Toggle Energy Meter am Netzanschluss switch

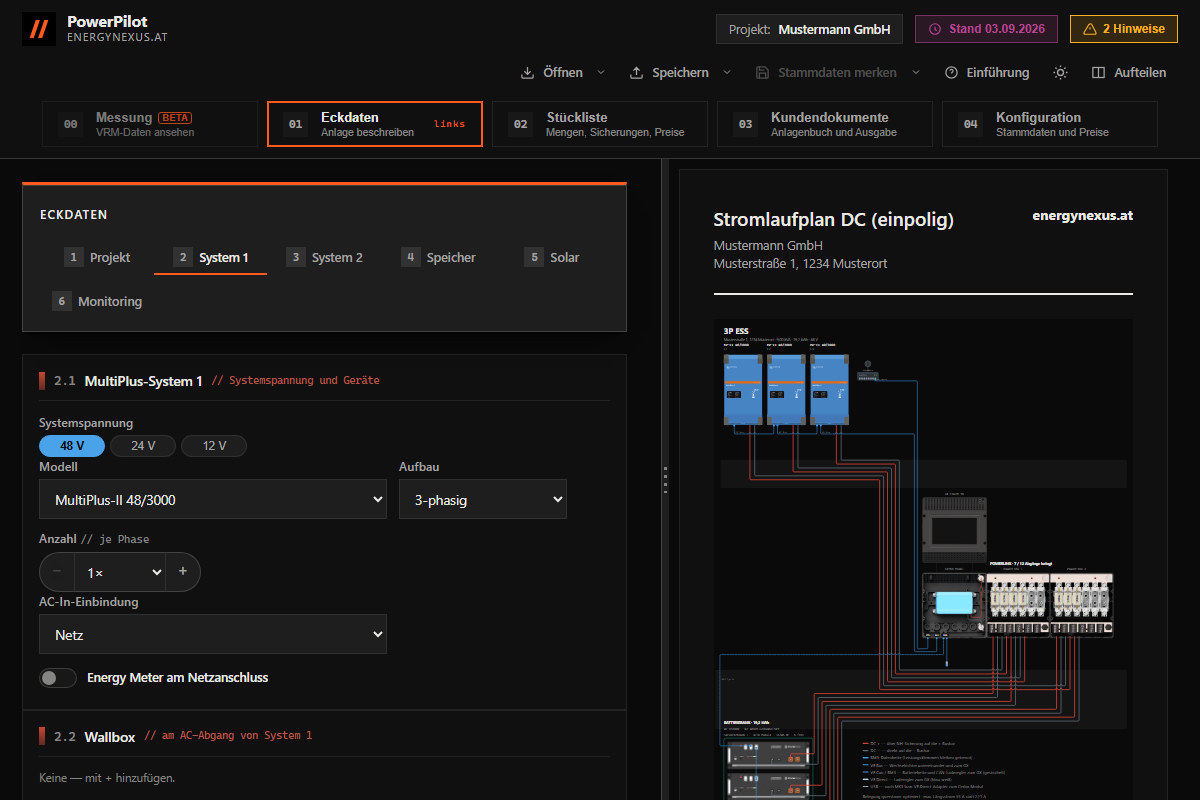click(x=58, y=678)
